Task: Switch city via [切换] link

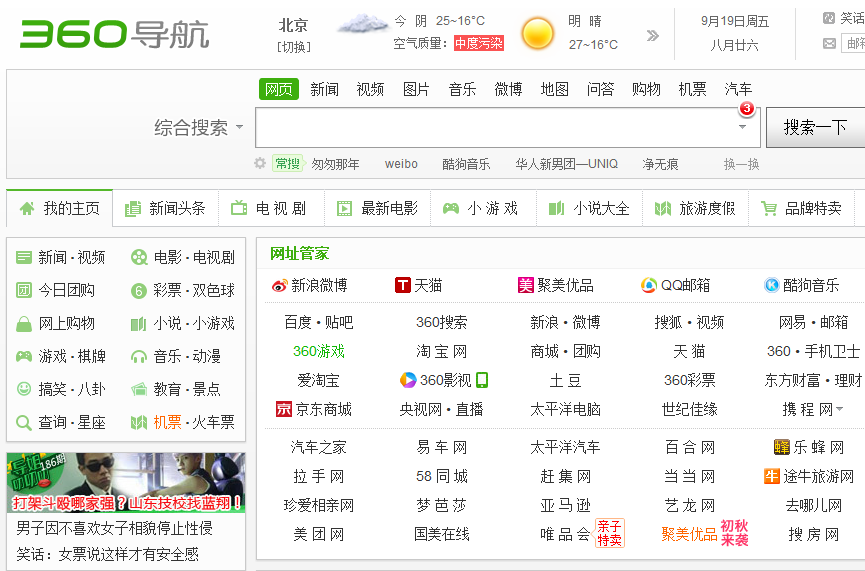Action: tap(293, 47)
